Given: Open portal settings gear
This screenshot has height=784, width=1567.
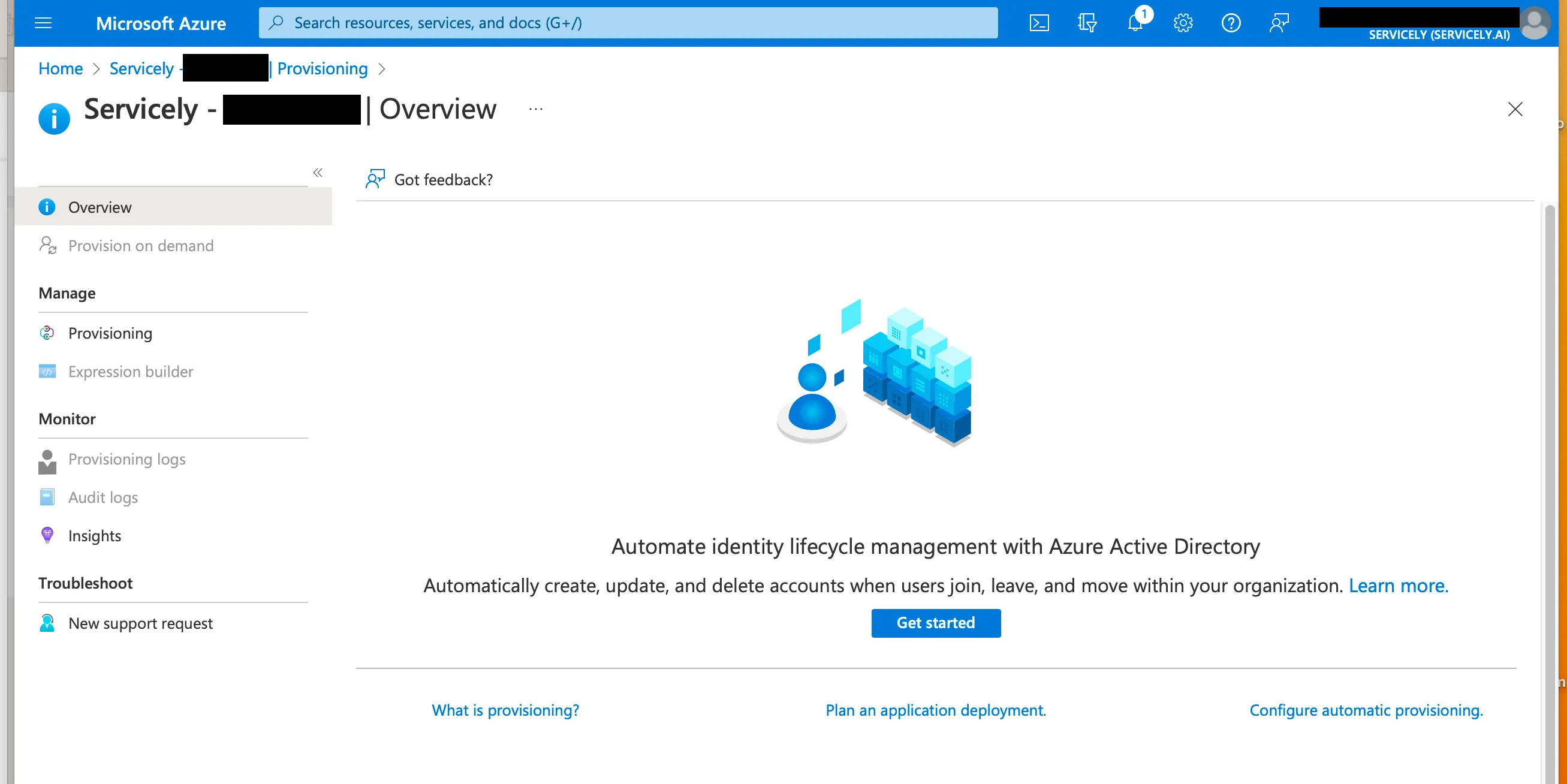Looking at the screenshot, I should [1183, 23].
